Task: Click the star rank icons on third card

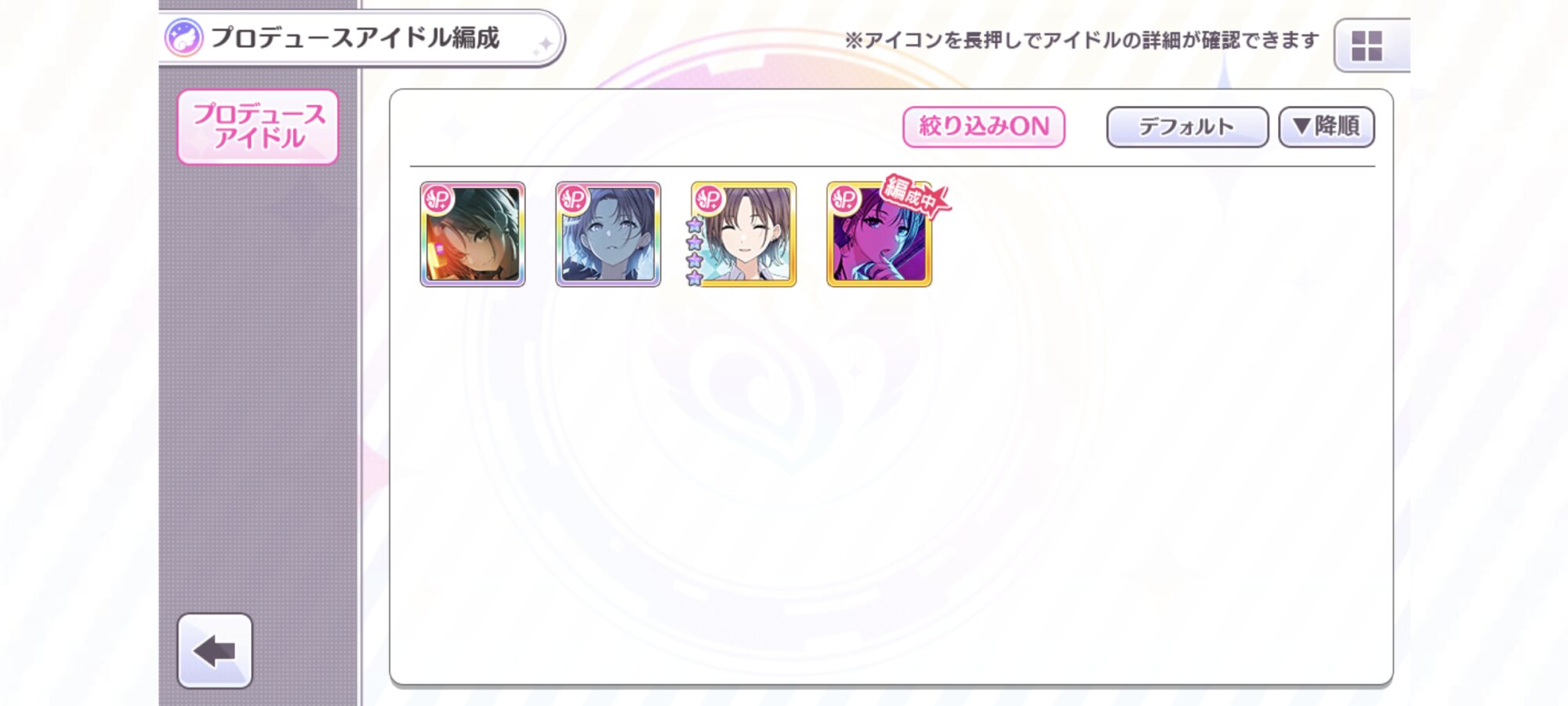Action: click(x=695, y=252)
